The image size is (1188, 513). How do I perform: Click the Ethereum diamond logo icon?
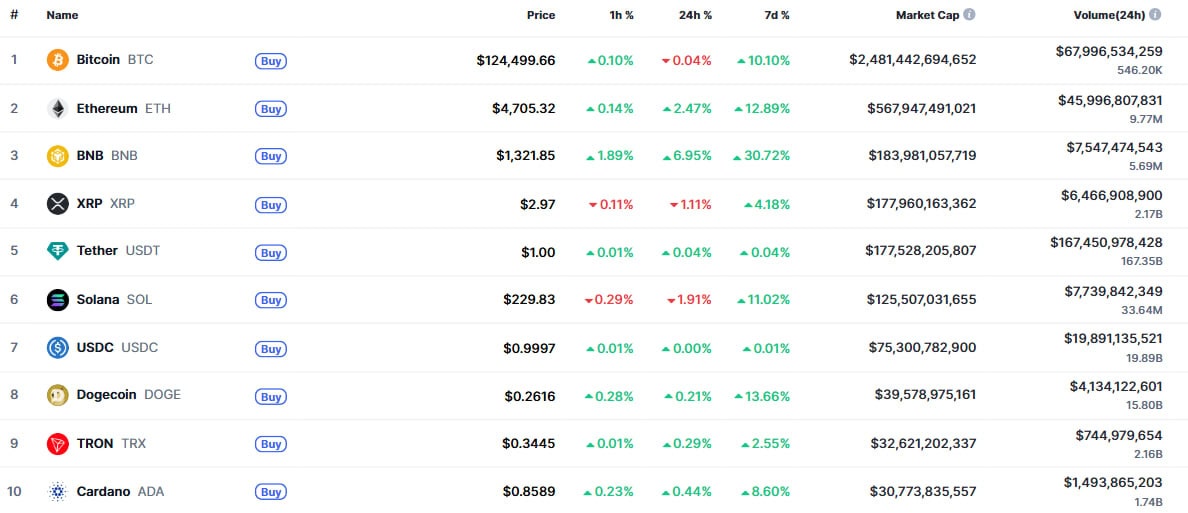(58, 108)
